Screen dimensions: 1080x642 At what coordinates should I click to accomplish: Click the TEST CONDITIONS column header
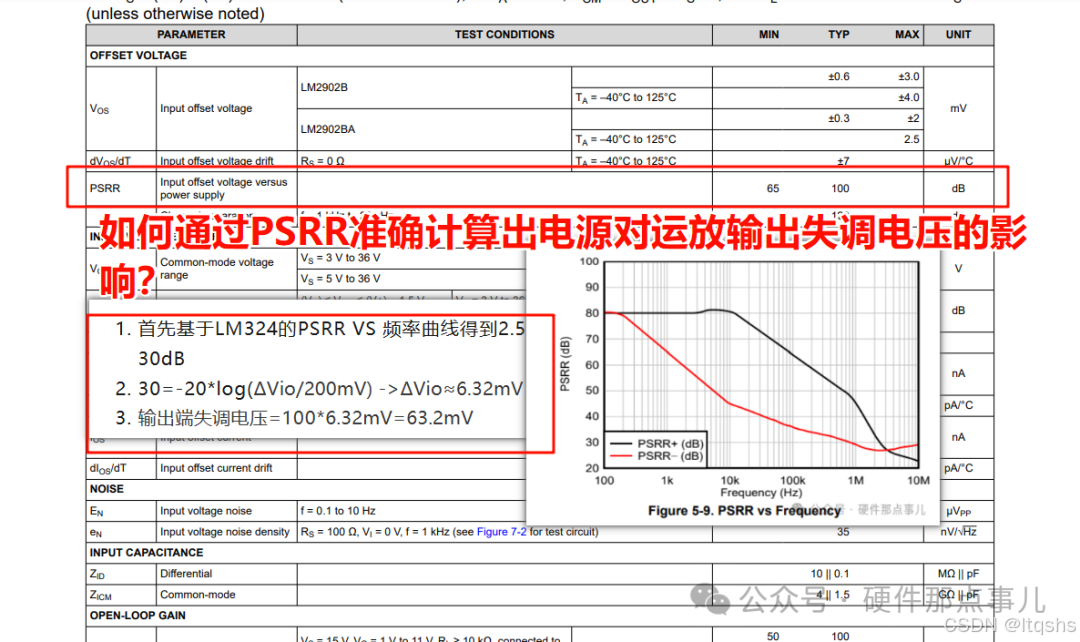pyautogui.click(x=504, y=34)
